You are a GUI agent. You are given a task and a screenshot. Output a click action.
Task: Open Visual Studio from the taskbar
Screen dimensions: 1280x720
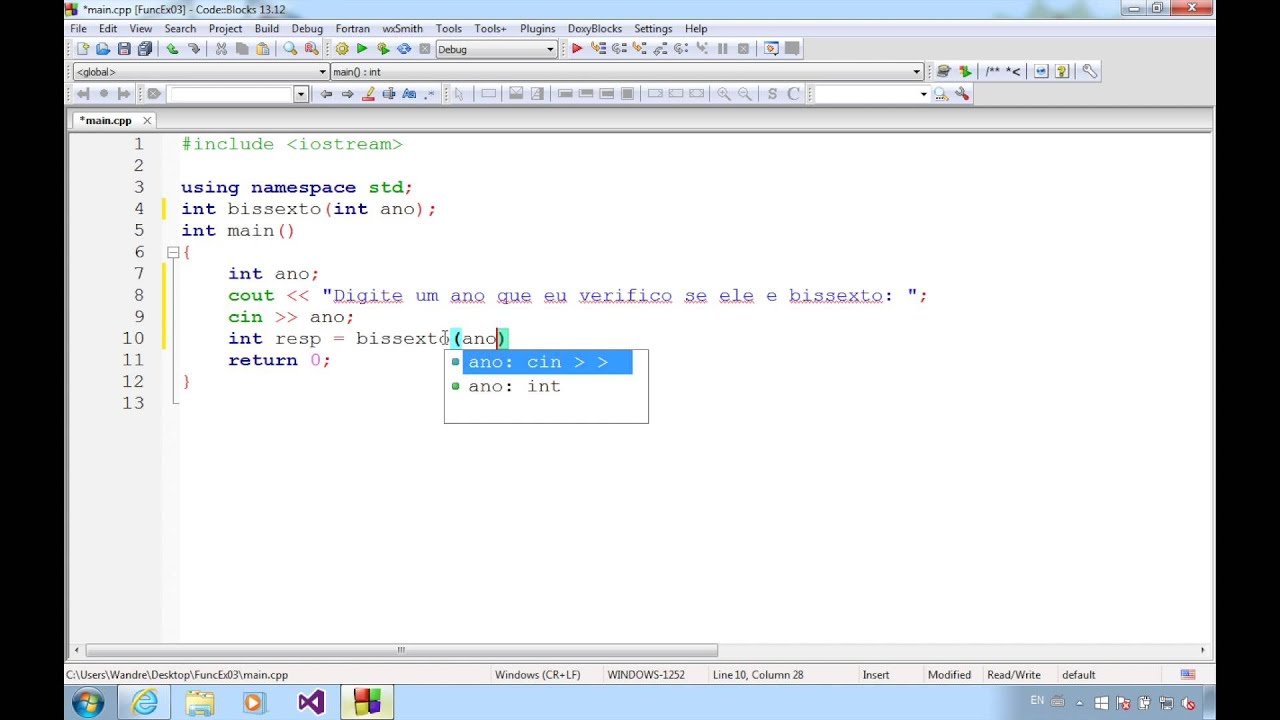pyautogui.click(x=311, y=703)
